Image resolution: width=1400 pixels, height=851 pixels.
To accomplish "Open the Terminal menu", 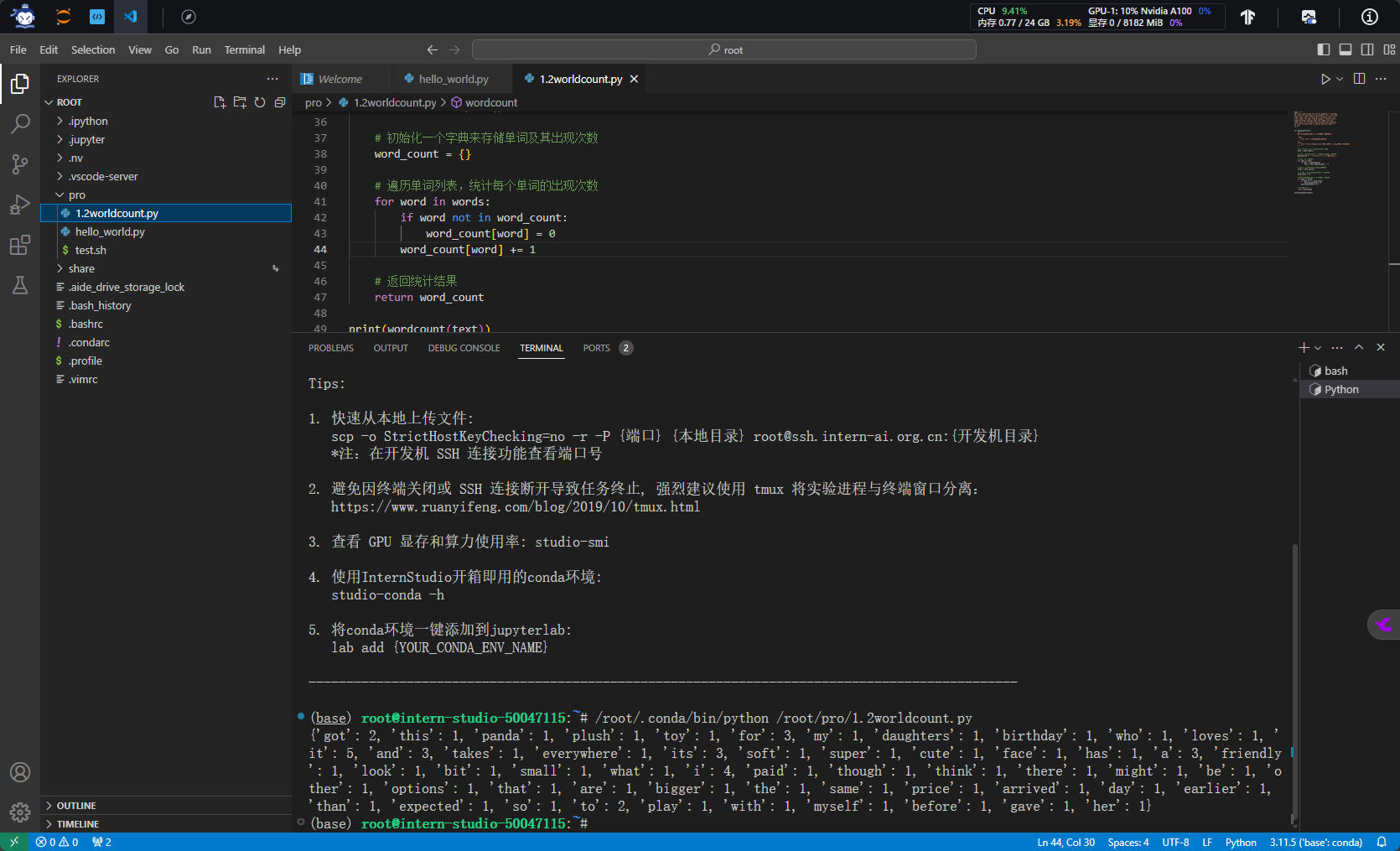I will (245, 49).
